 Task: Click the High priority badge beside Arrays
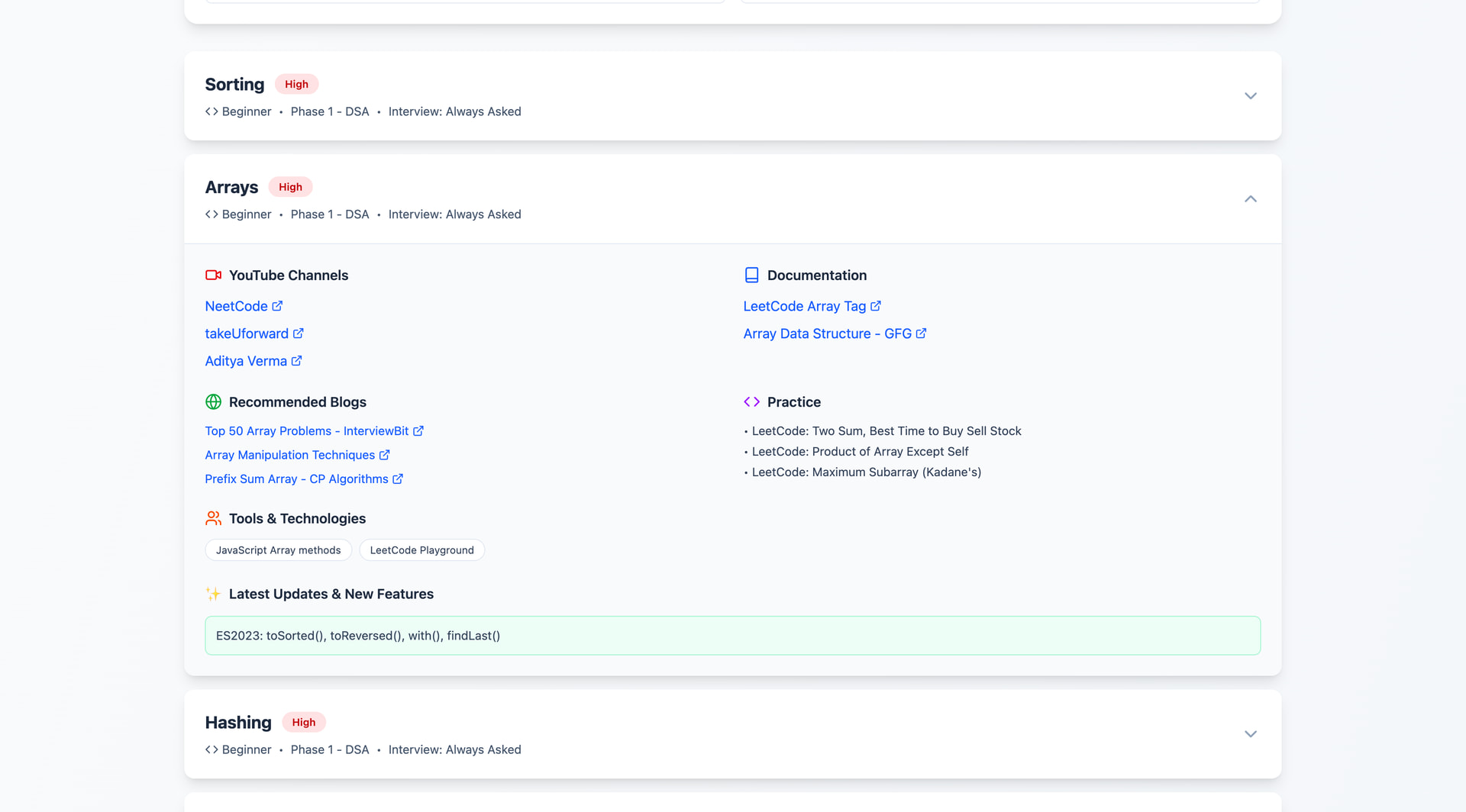[x=290, y=187]
